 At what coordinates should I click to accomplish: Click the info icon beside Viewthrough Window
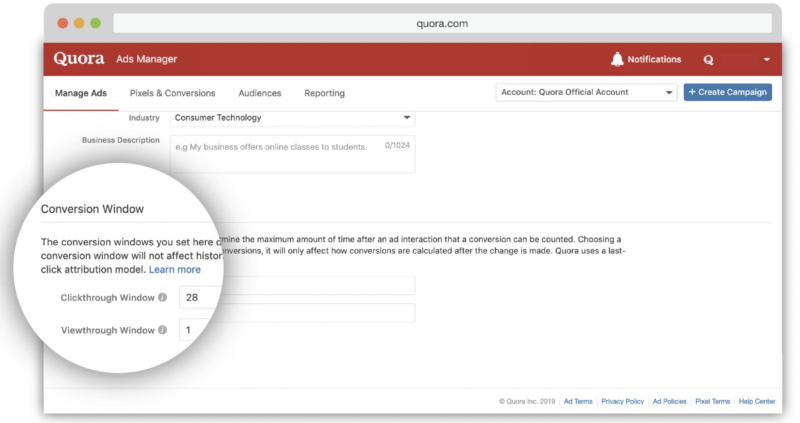(162, 329)
